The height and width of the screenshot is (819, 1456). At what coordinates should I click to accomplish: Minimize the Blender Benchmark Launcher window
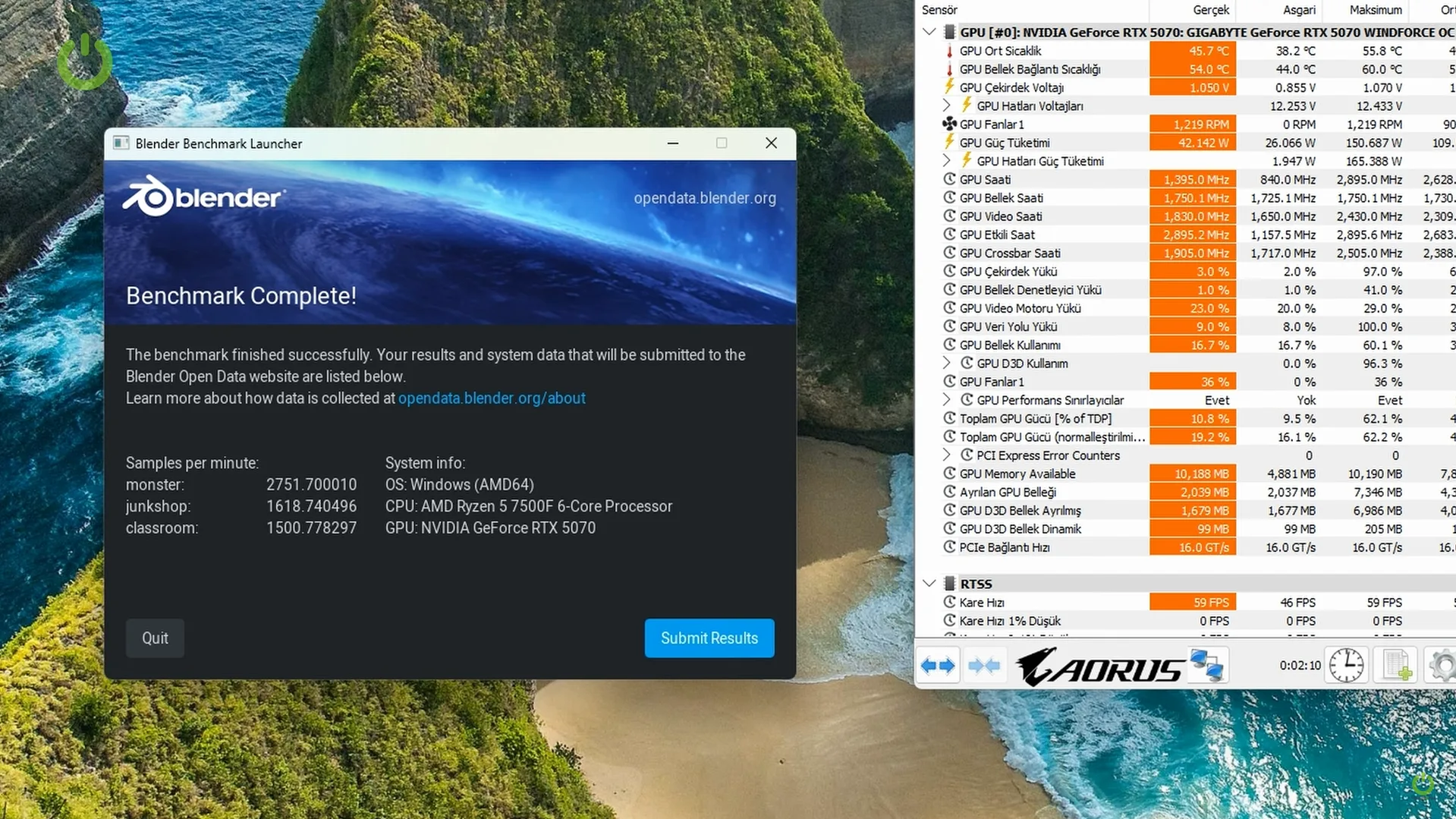click(673, 143)
